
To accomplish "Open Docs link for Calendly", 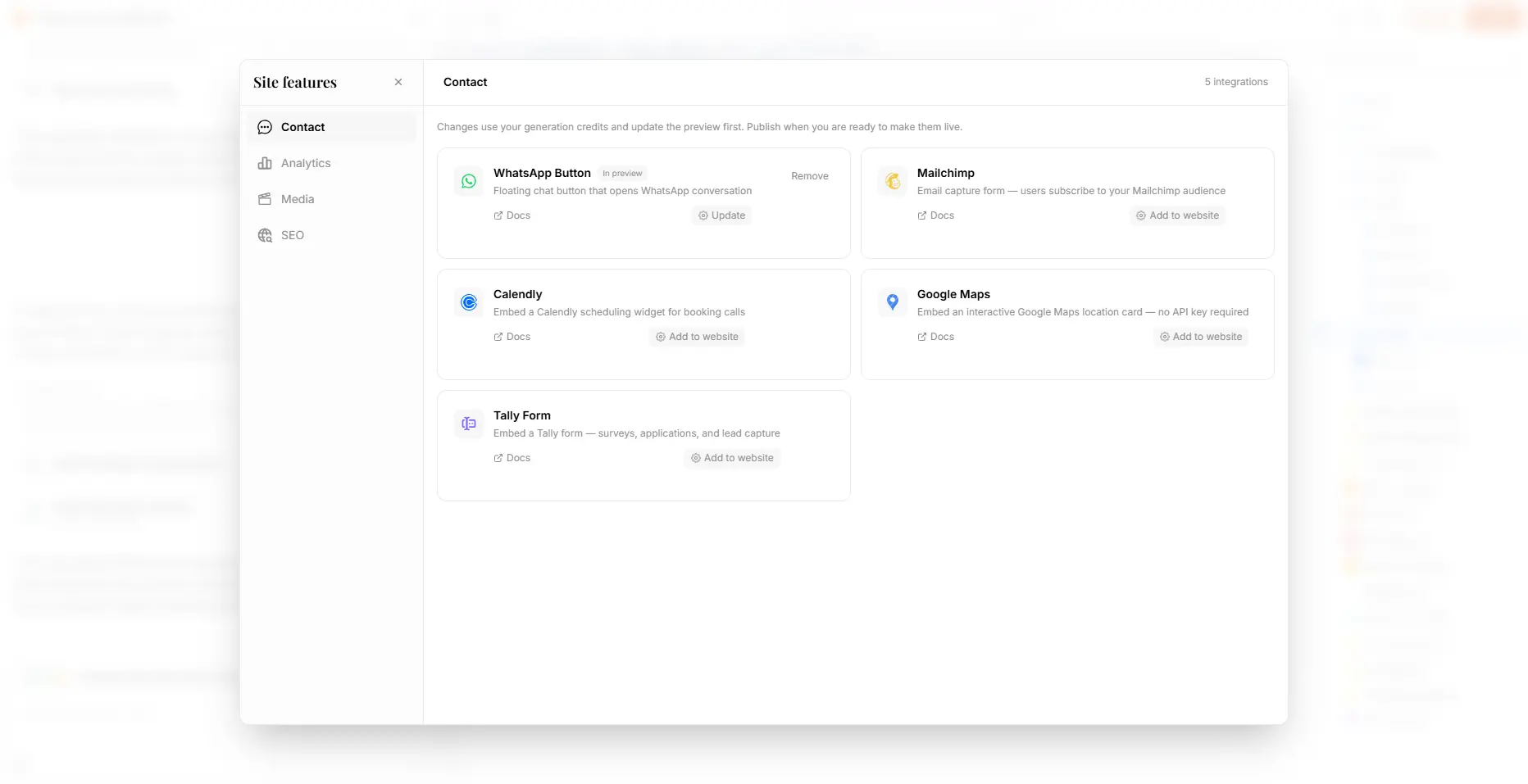I will pyautogui.click(x=512, y=337).
